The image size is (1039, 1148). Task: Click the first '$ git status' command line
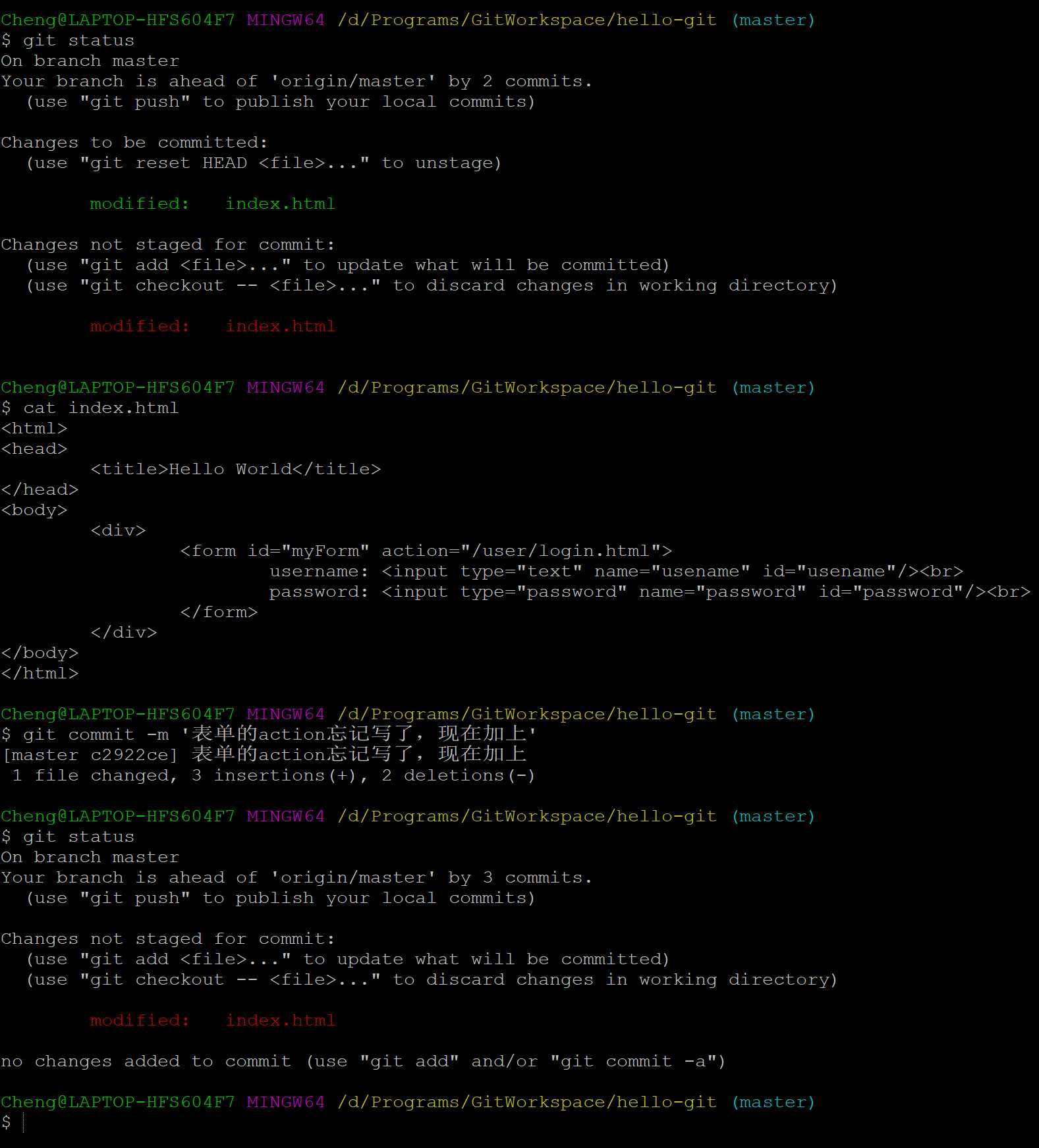68,41
